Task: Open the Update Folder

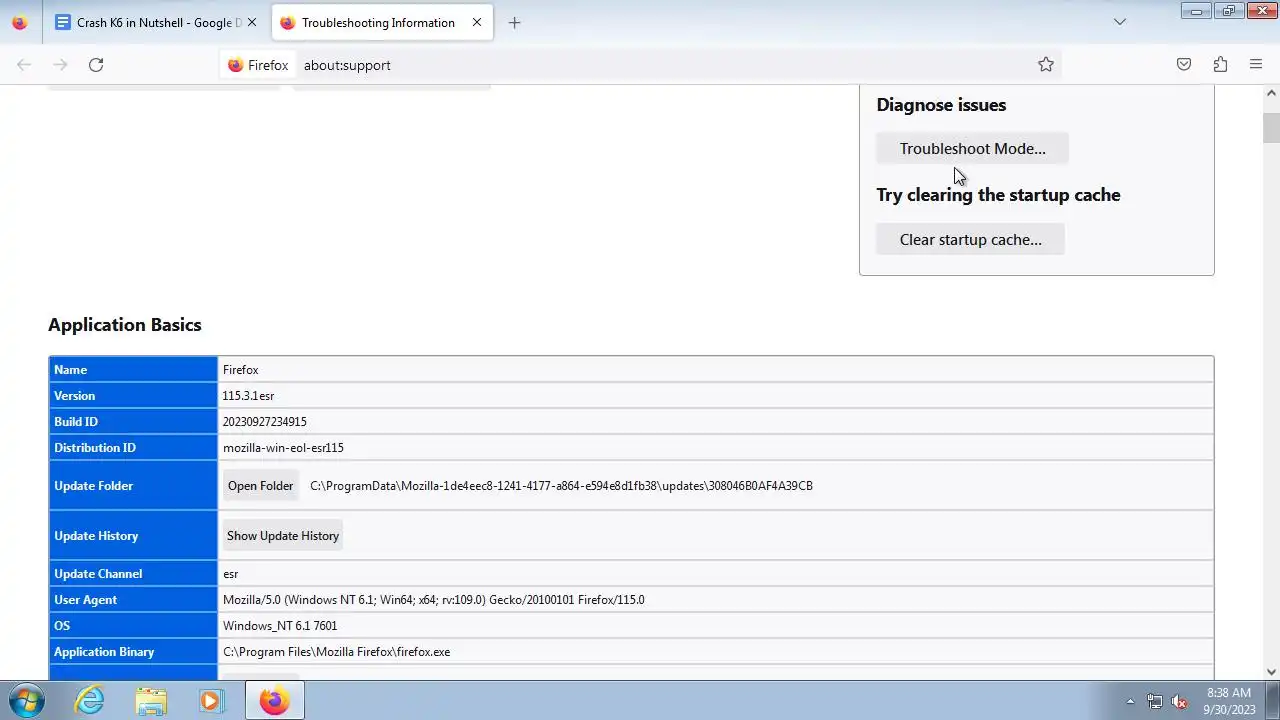Action: pos(260,486)
